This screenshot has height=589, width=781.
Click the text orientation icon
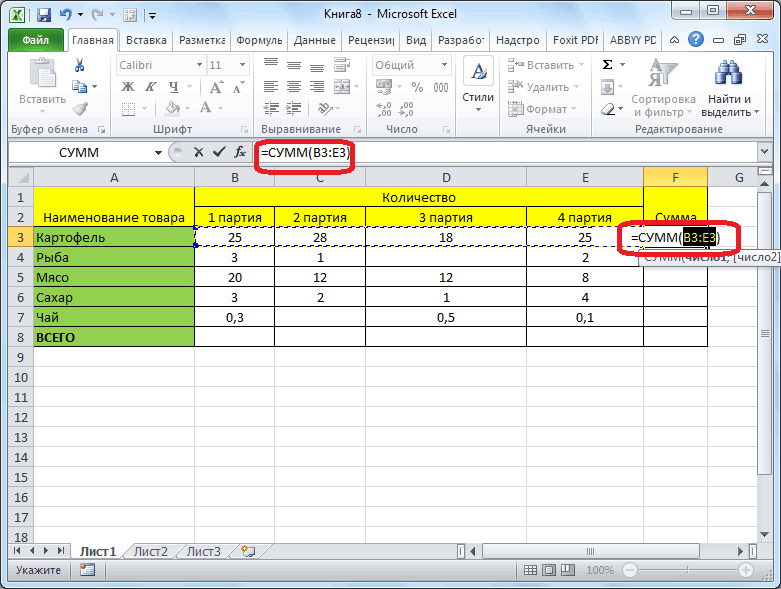(x=325, y=108)
